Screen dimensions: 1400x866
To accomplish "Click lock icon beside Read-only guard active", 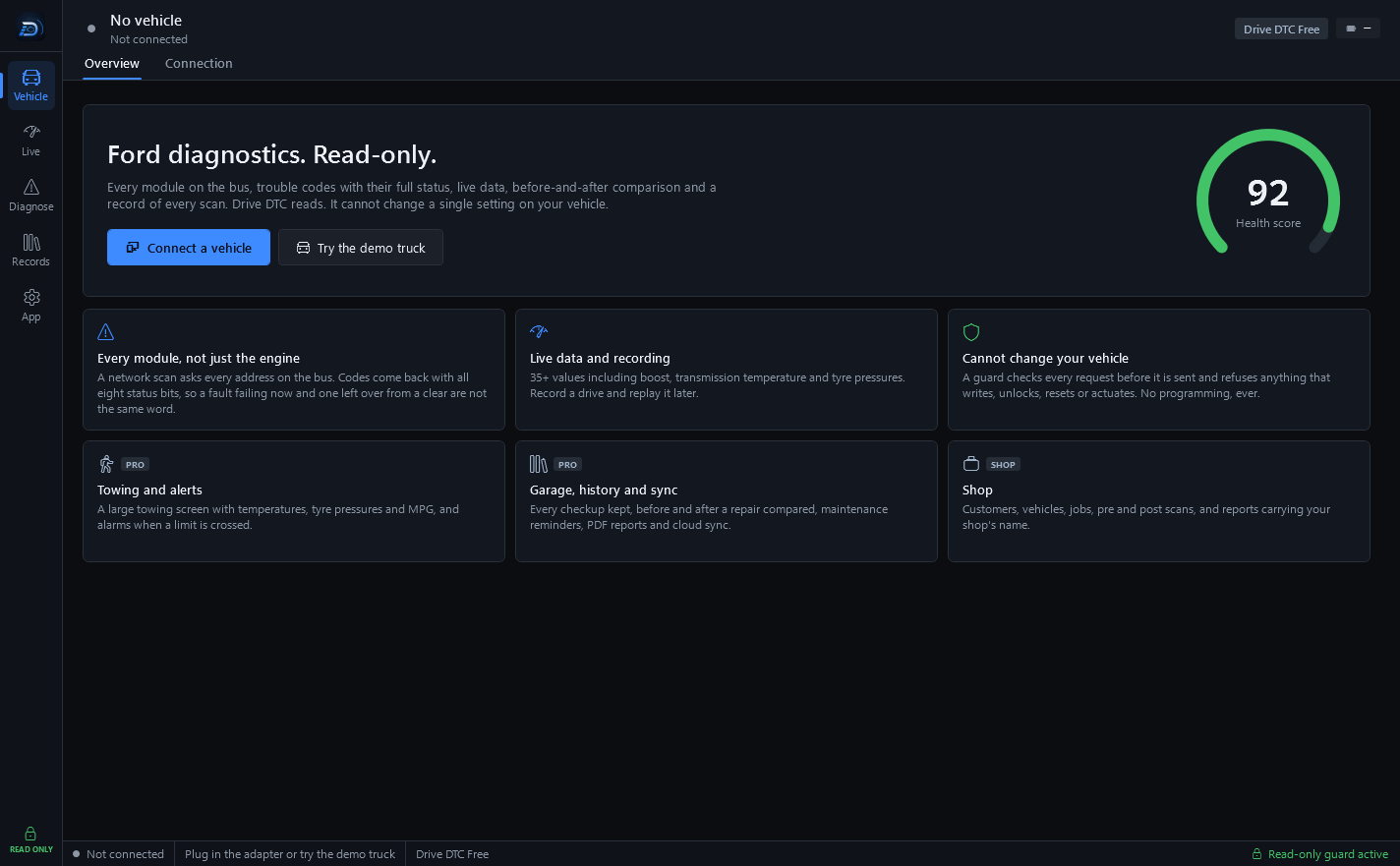I will coord(1256,854).
